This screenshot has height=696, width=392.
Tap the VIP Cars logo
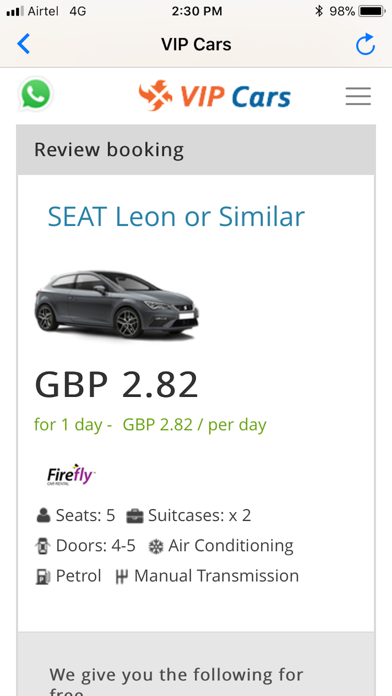point(214,95)
